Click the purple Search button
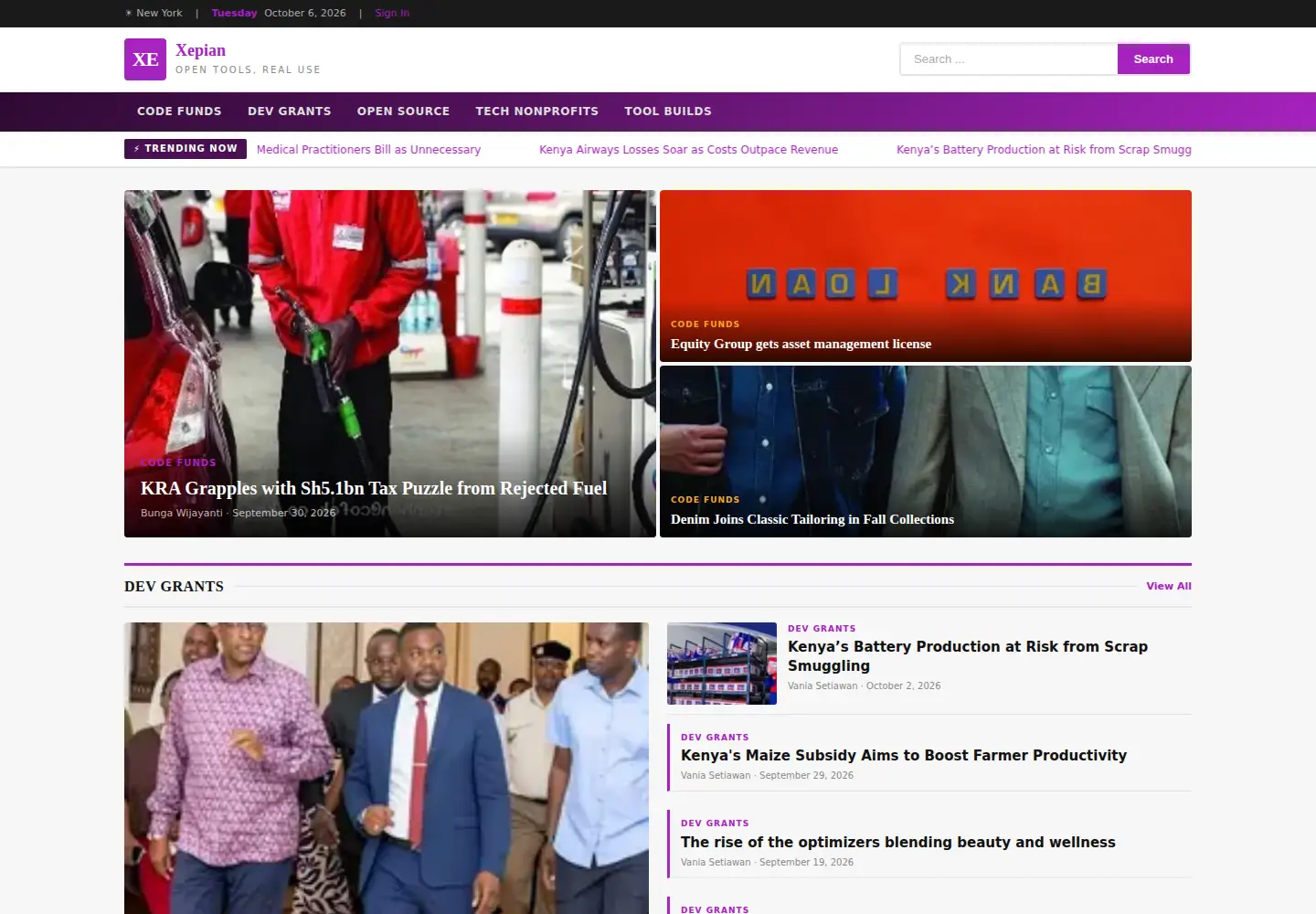The width and height of the screenshot is (1316, 914). click(x=1153, y=59)
